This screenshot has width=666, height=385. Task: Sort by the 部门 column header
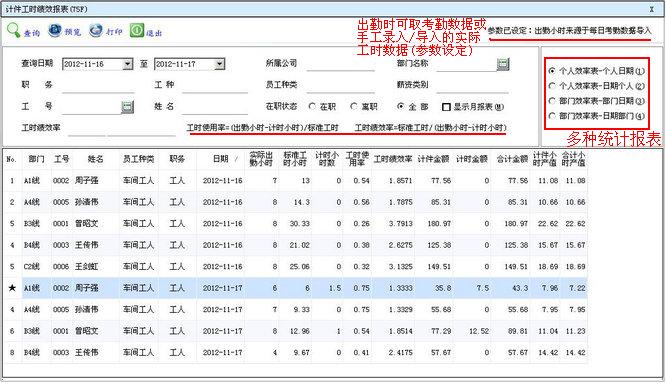[36, 159]
